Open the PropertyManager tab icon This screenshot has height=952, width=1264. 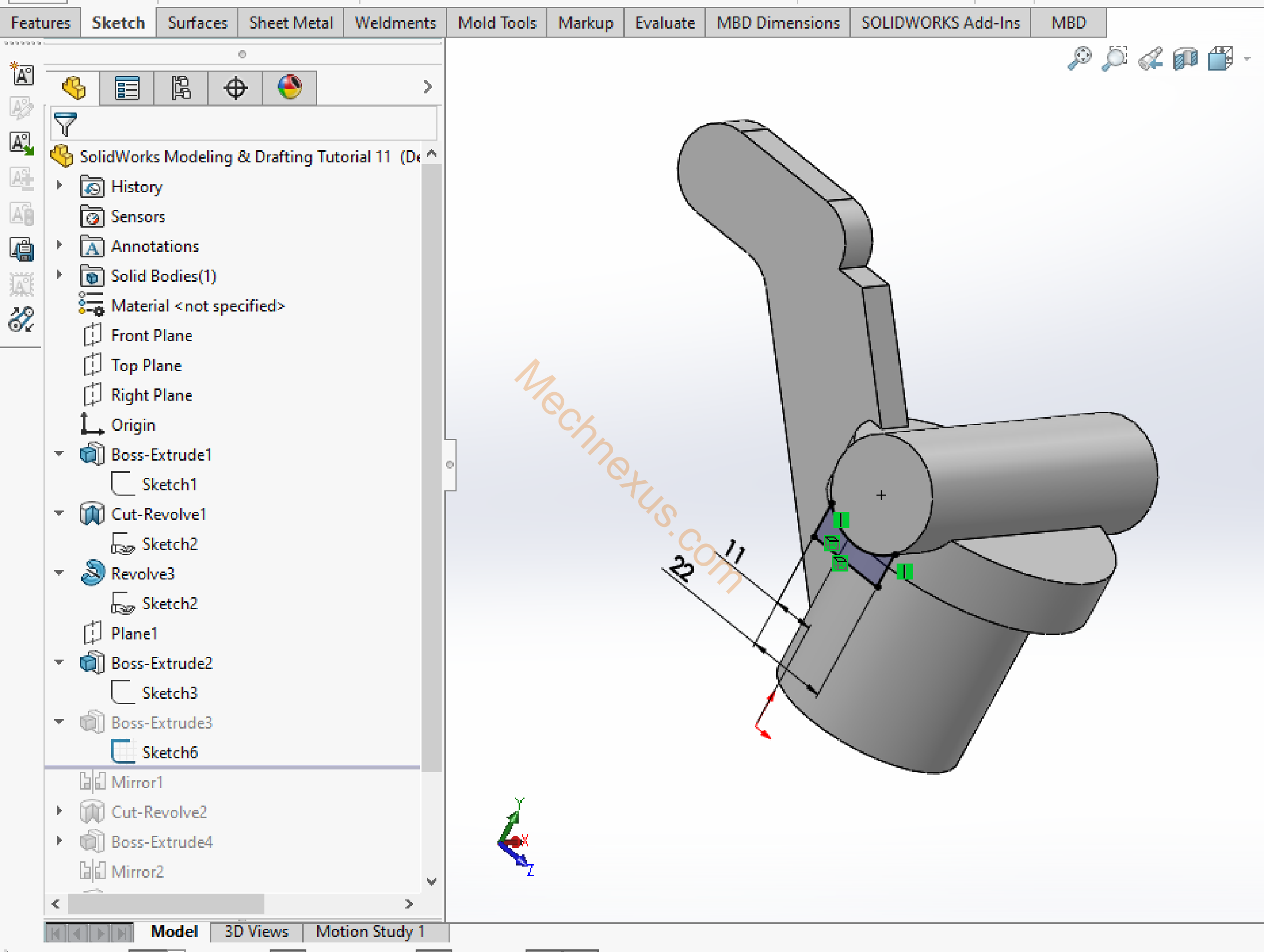coord(127,88)
